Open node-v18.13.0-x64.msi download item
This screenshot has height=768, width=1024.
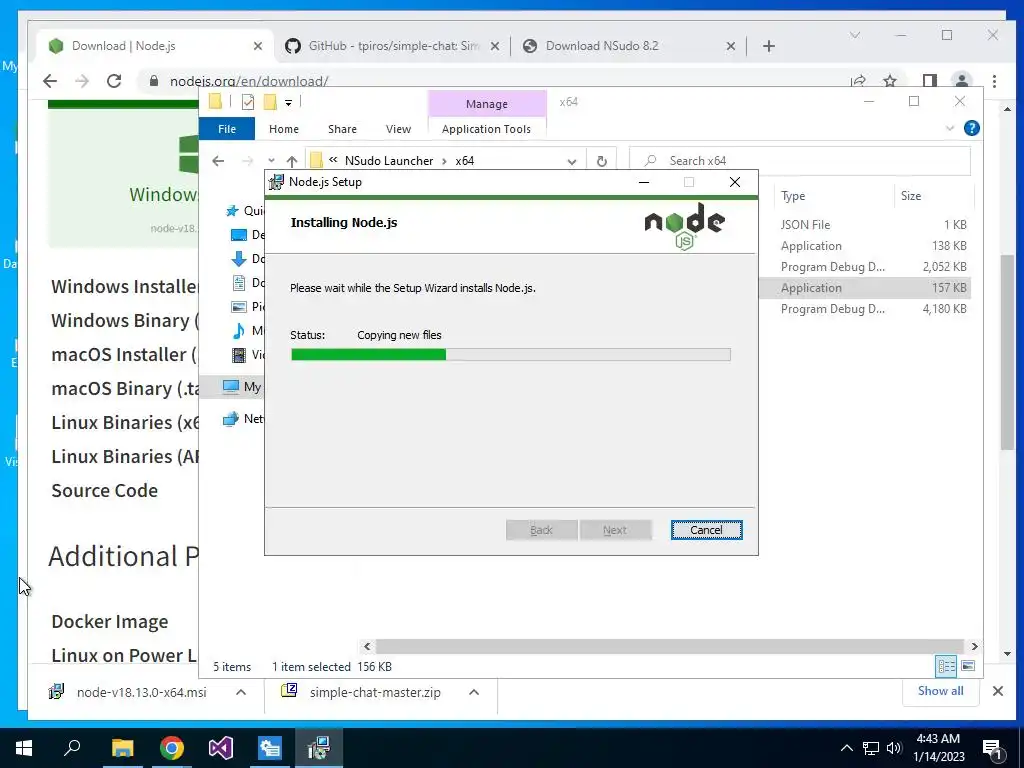[129, 692]
